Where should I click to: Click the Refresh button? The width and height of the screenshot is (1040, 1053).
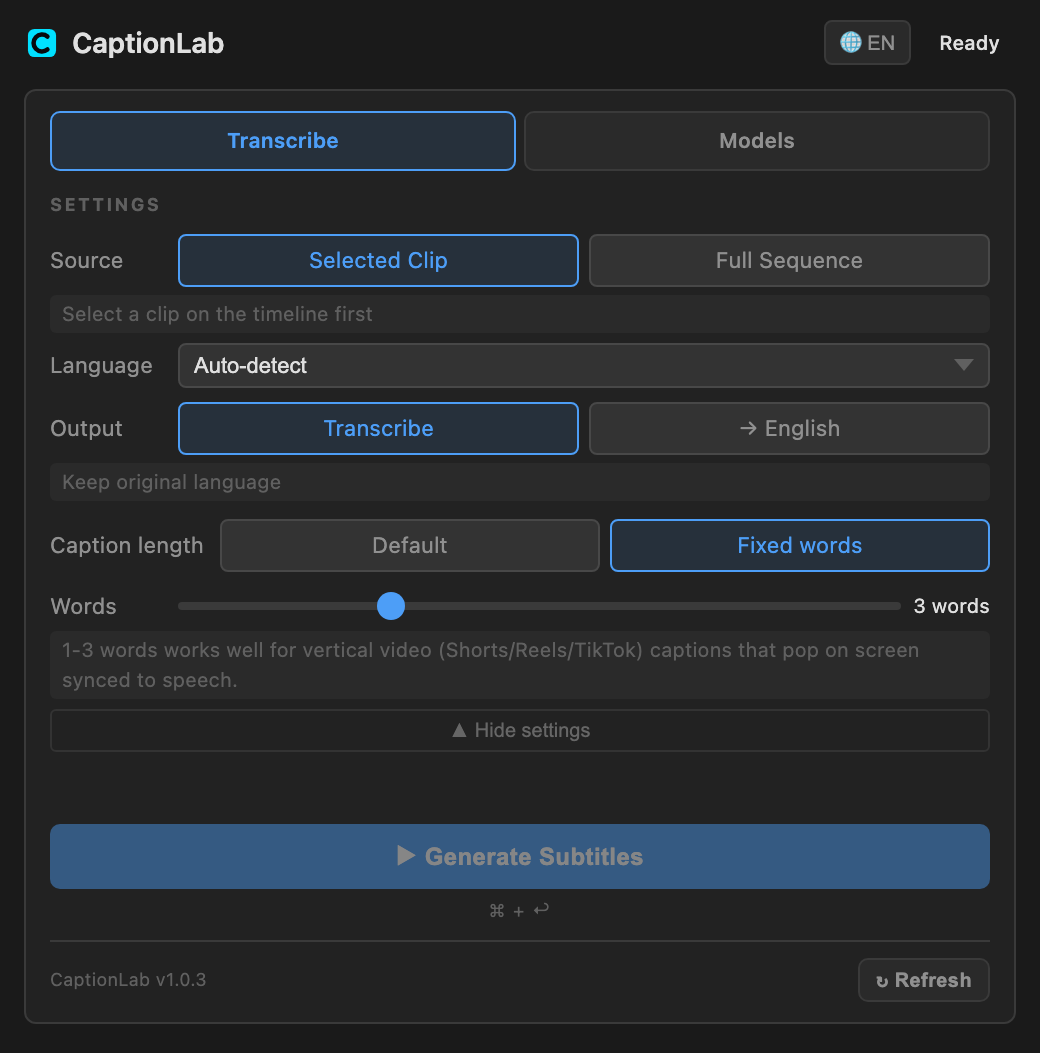point(923,980)
